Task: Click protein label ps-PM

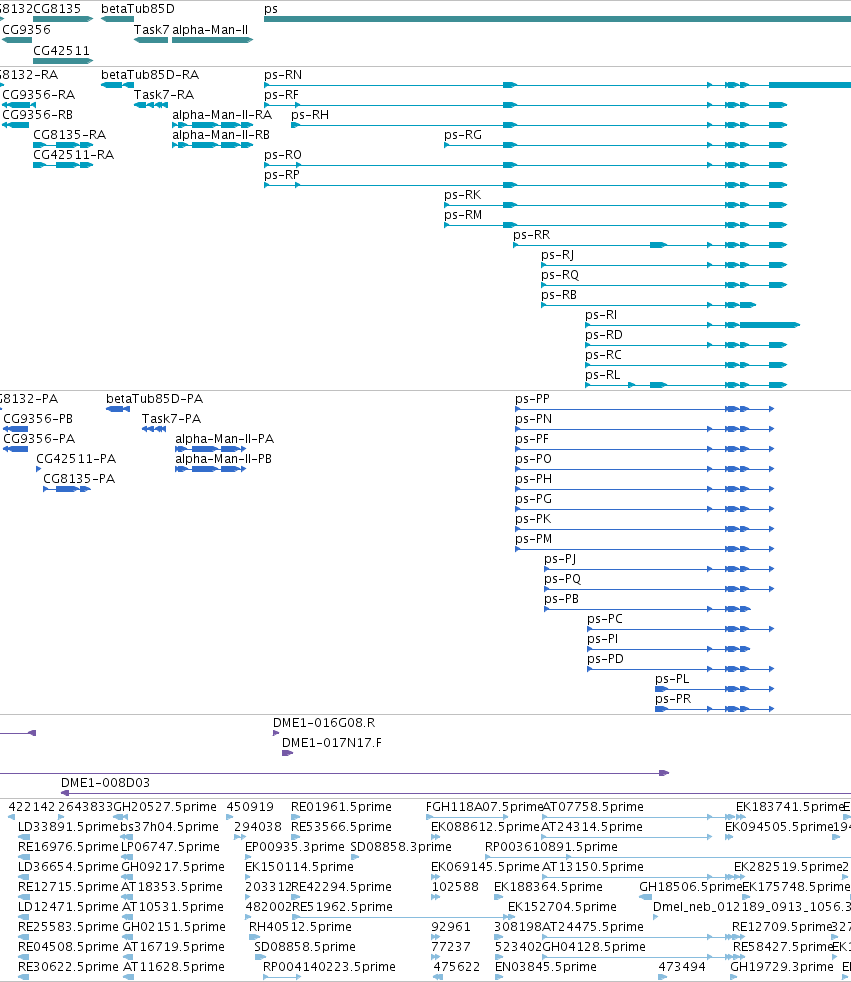Action: coord(534,539)
